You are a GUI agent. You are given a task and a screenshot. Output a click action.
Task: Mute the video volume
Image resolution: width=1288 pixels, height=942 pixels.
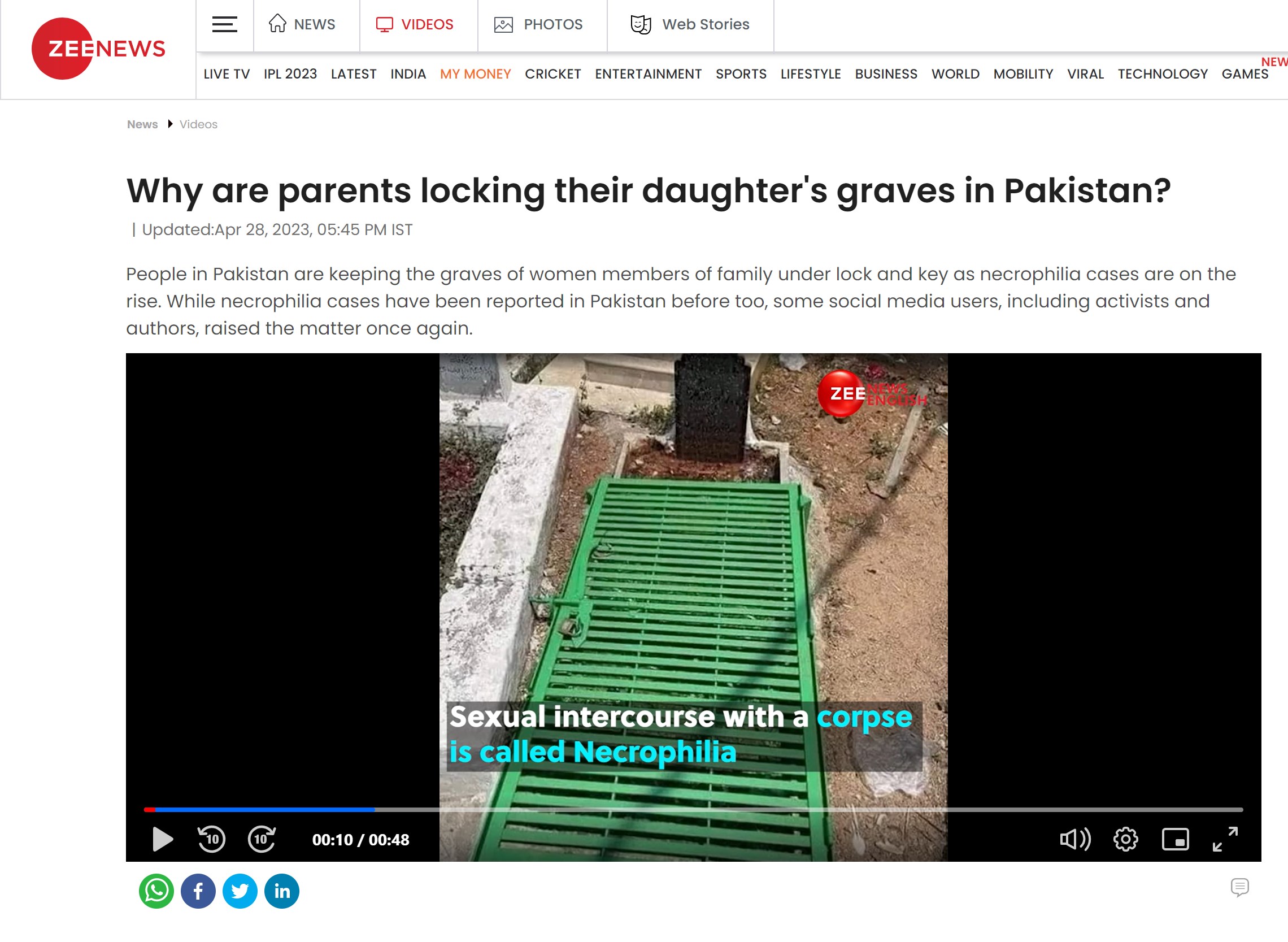1075,839
